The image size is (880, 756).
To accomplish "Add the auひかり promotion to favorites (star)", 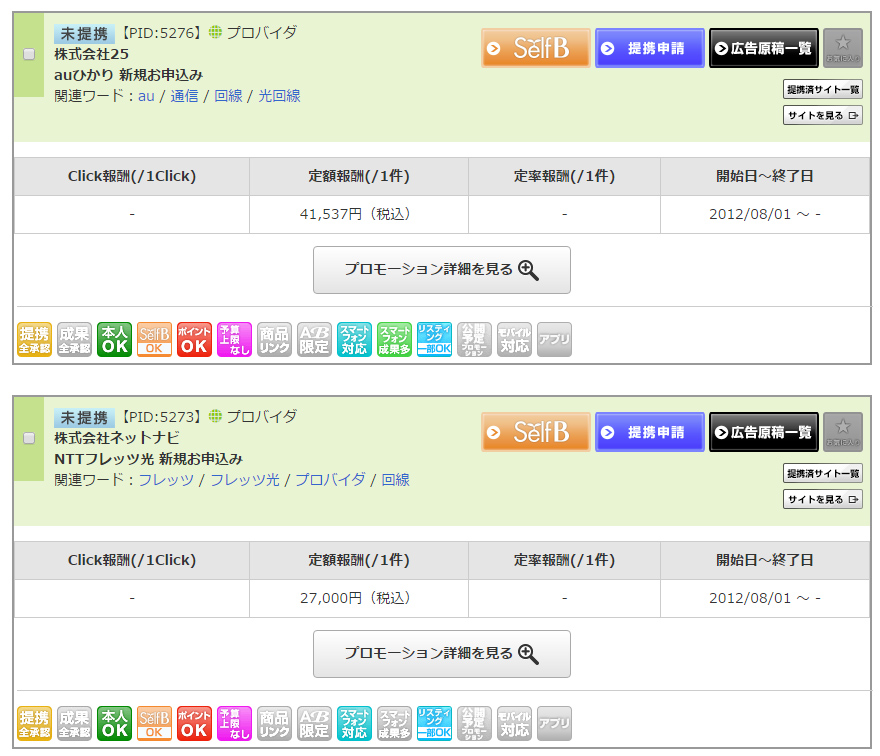I will tap(842, 48).
